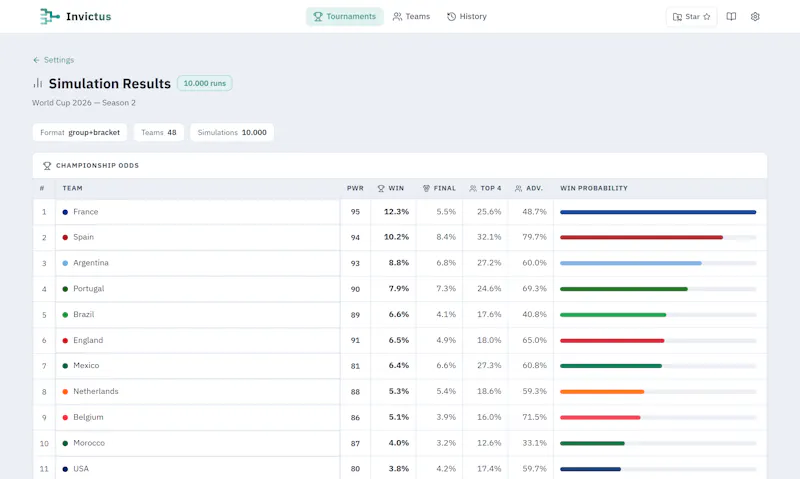Screen dimensions: 800x479
Task: Go back via the Settings link
Action: pyautogui.click(x=54, y=60)
